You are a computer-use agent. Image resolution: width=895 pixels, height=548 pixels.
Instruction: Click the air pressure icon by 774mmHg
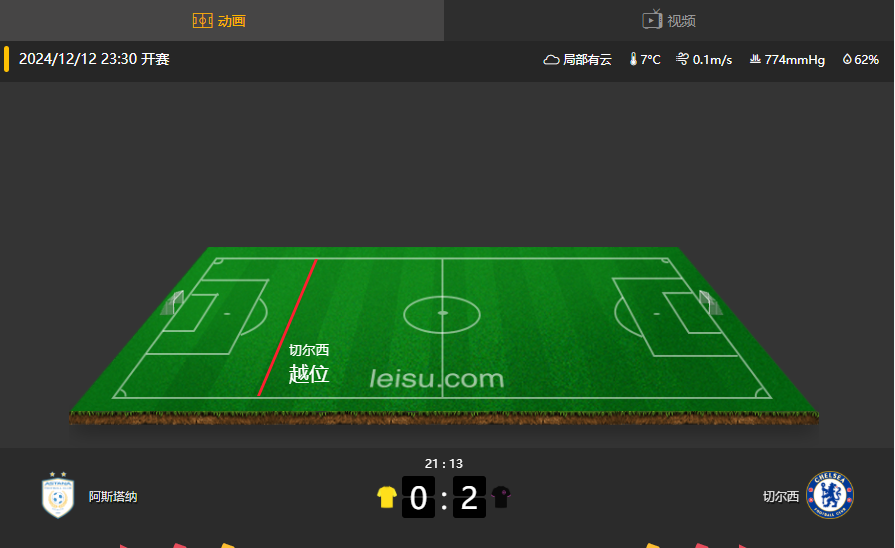tap(755, 59)
